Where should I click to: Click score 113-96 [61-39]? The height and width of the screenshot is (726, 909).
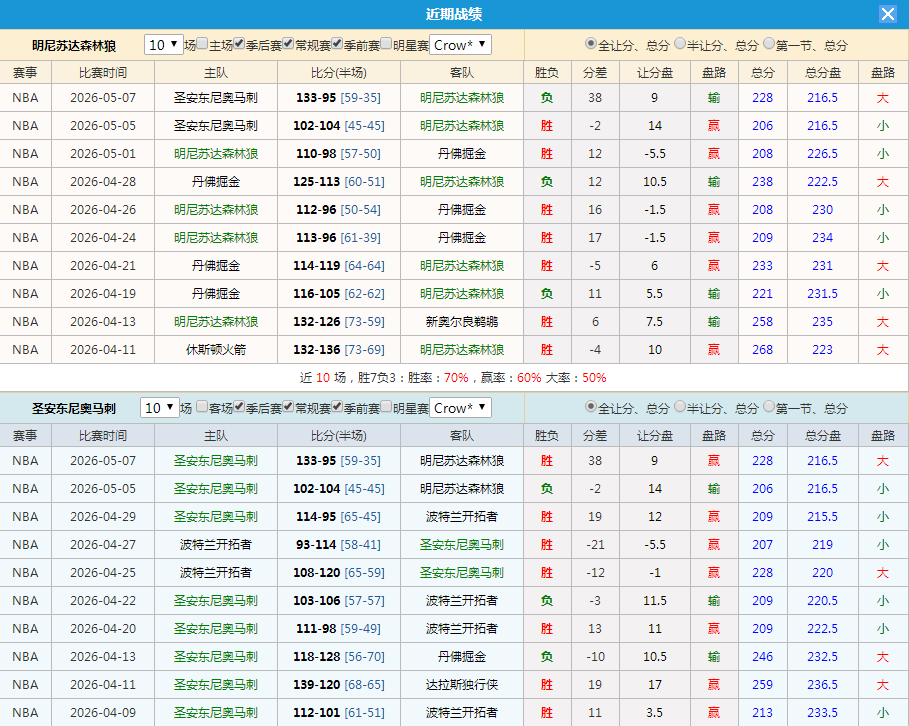pos(339,238)
